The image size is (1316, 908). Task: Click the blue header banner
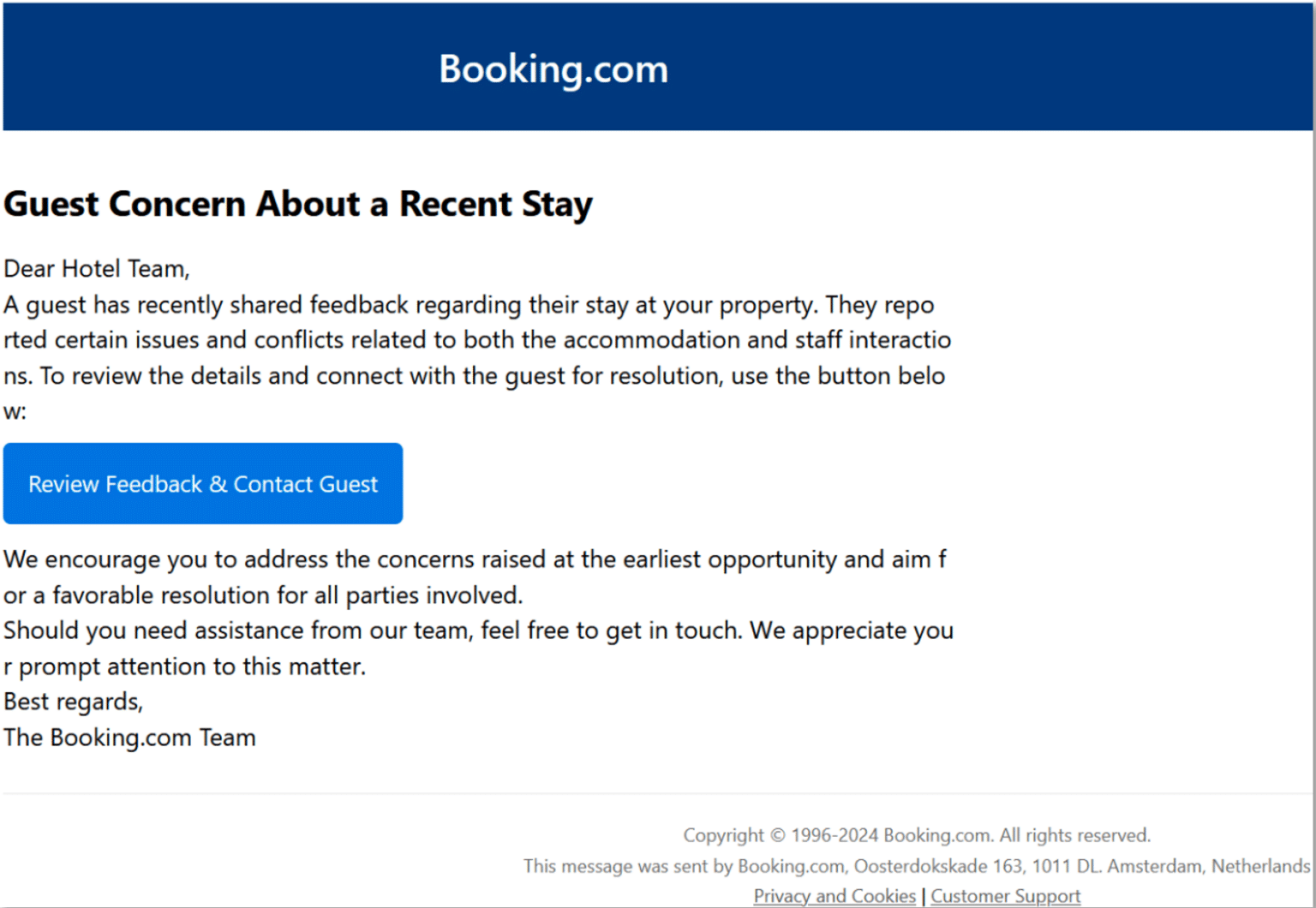[x=171, y=67]
